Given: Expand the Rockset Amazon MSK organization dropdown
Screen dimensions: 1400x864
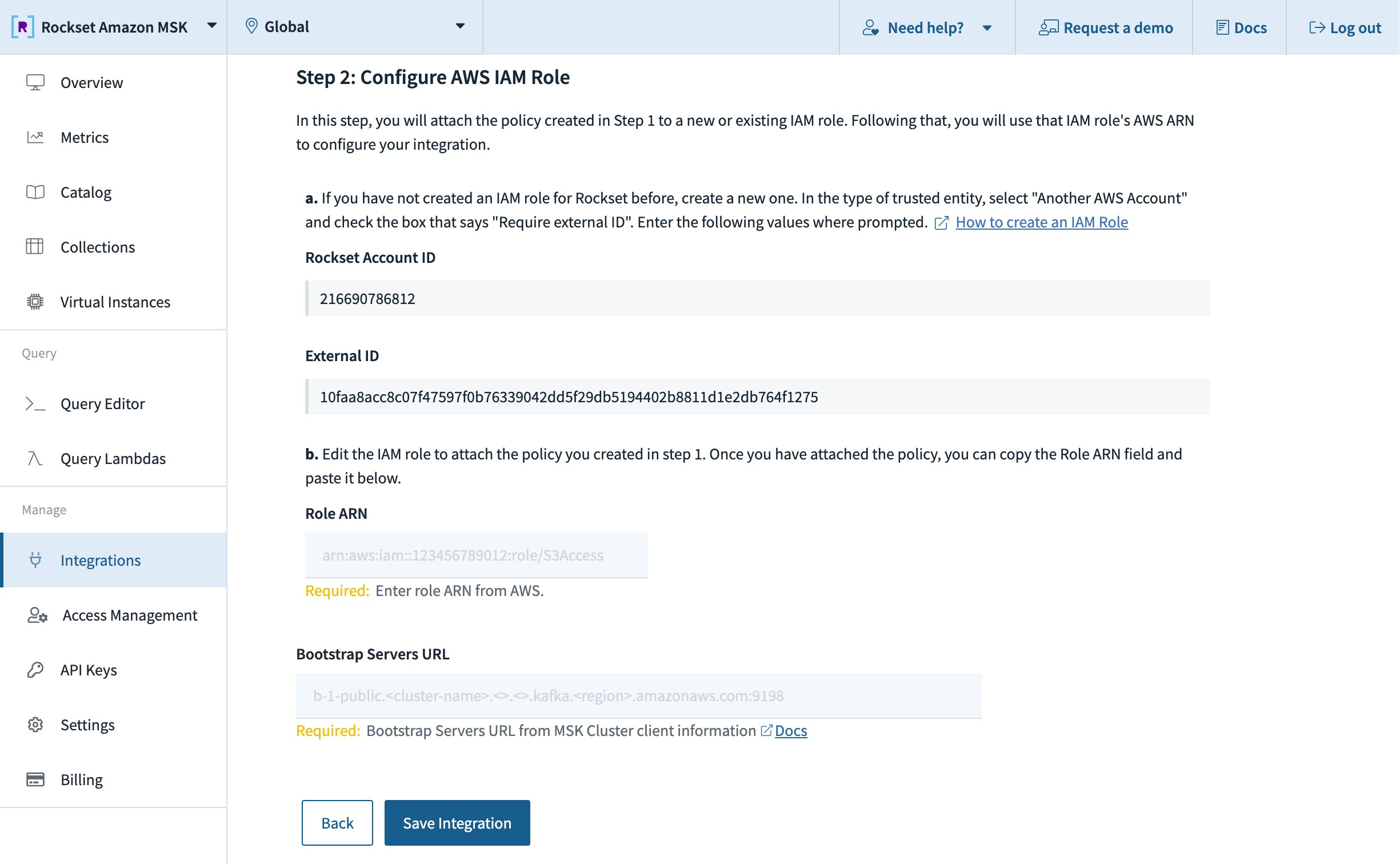Looking at the screenshot, I should pyautogui.click(x=211, y=26).
